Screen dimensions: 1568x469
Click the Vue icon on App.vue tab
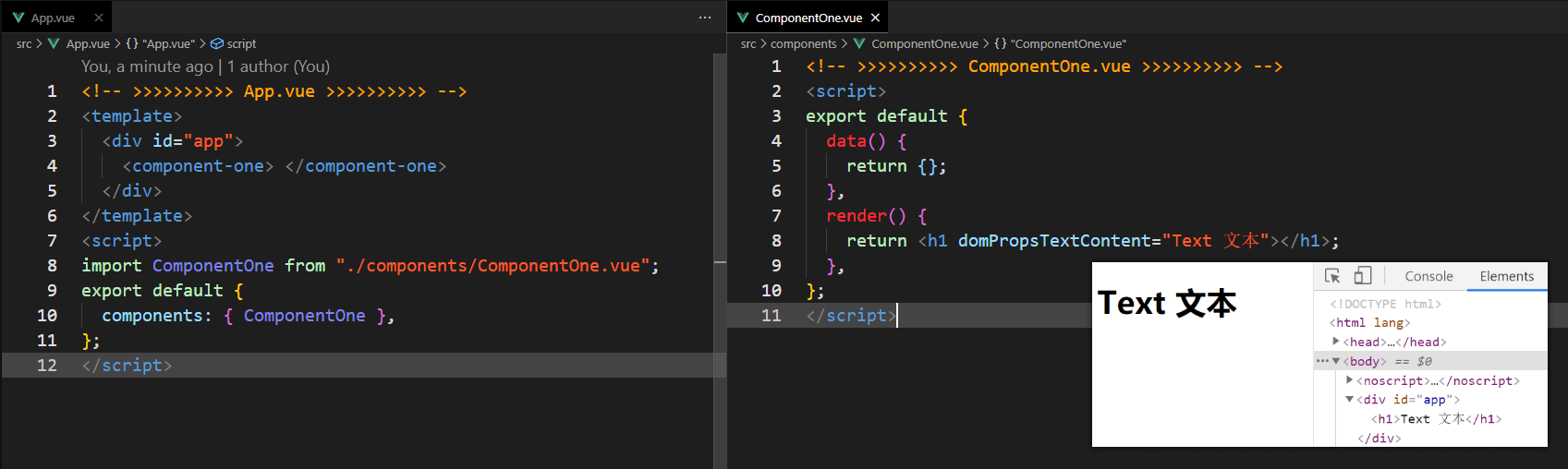tap(18, 18)
